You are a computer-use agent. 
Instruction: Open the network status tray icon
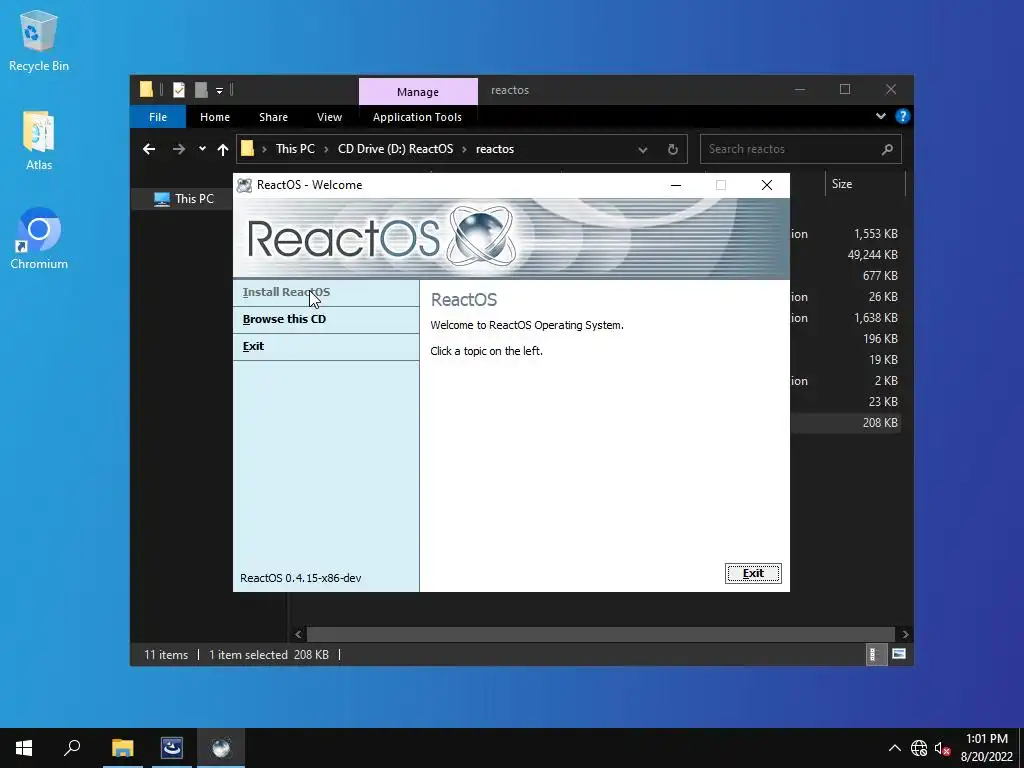point(919,748)
